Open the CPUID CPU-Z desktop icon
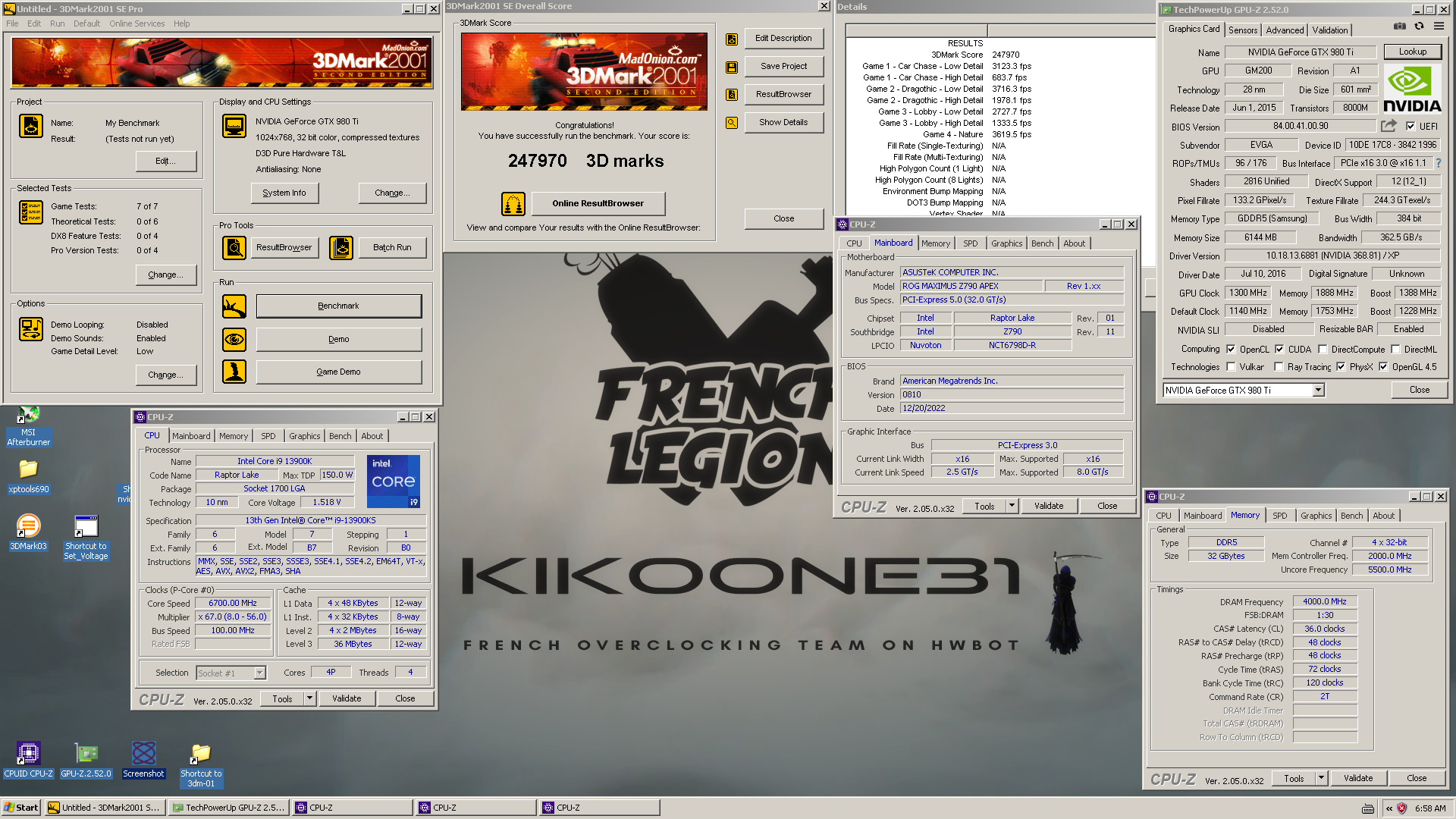Image resolution: width=1456 pixels, height=819 pixels. pyautogui.click(x=28, y=760)
